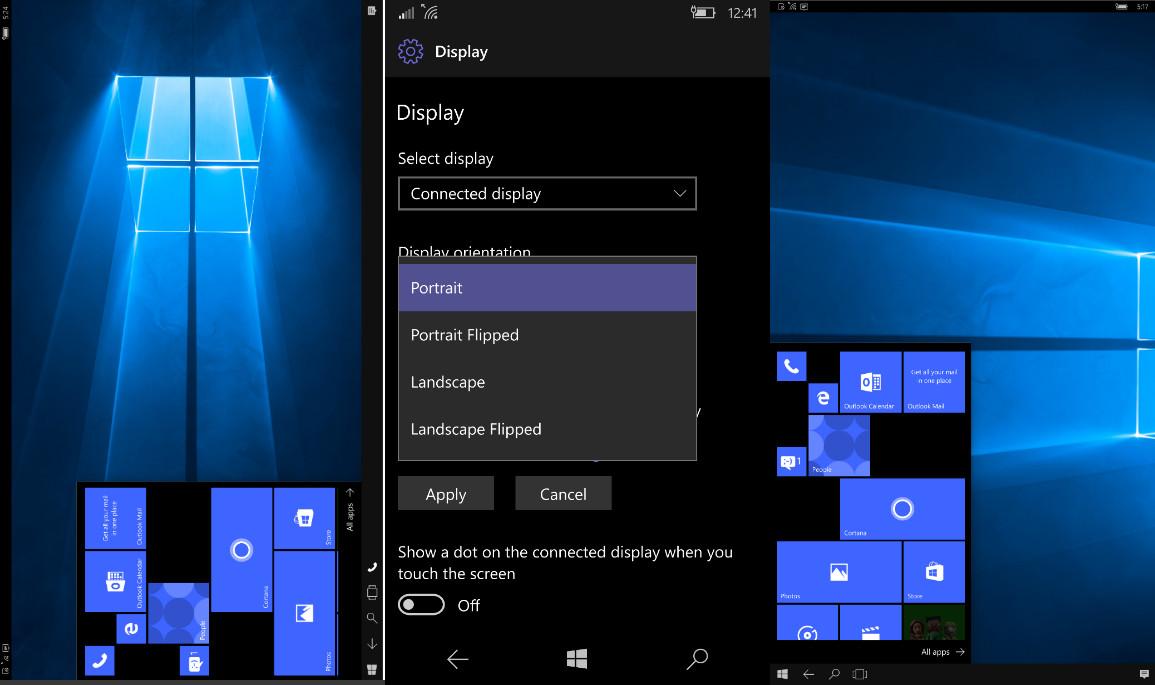Open the People tile on the right desktop screen
The width and height of the screenshot is (1155, 685).
point(839,445)
